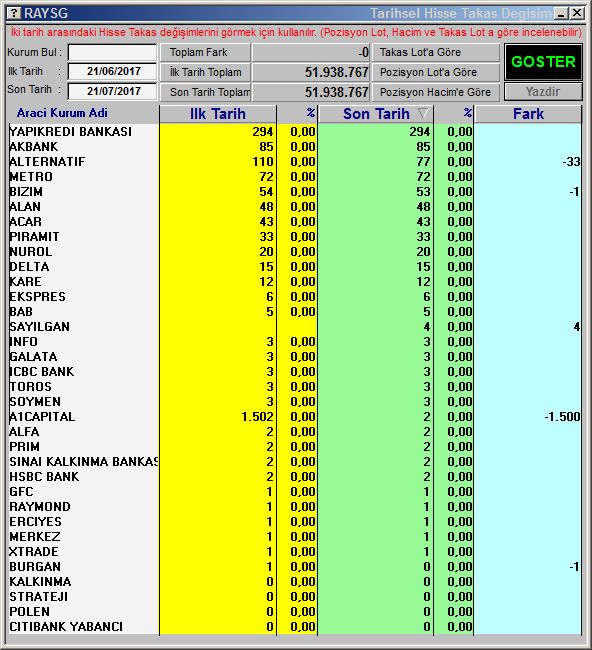
Task: Click SAYILGAN Fark value 4
Action: [x=577, y=327]
